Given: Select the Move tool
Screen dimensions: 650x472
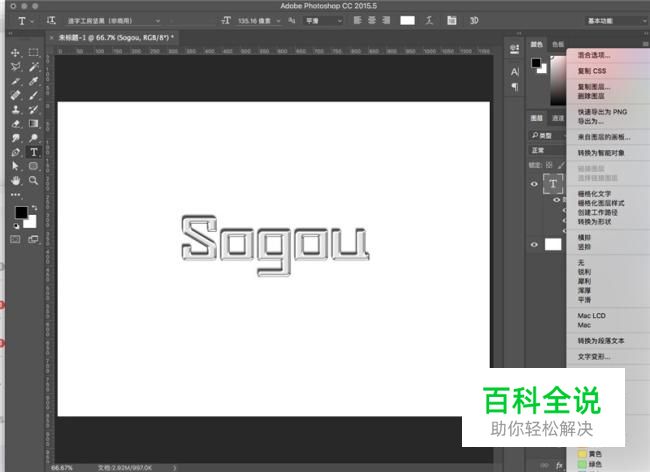Looking at the screenshot, I should point(15,53).
